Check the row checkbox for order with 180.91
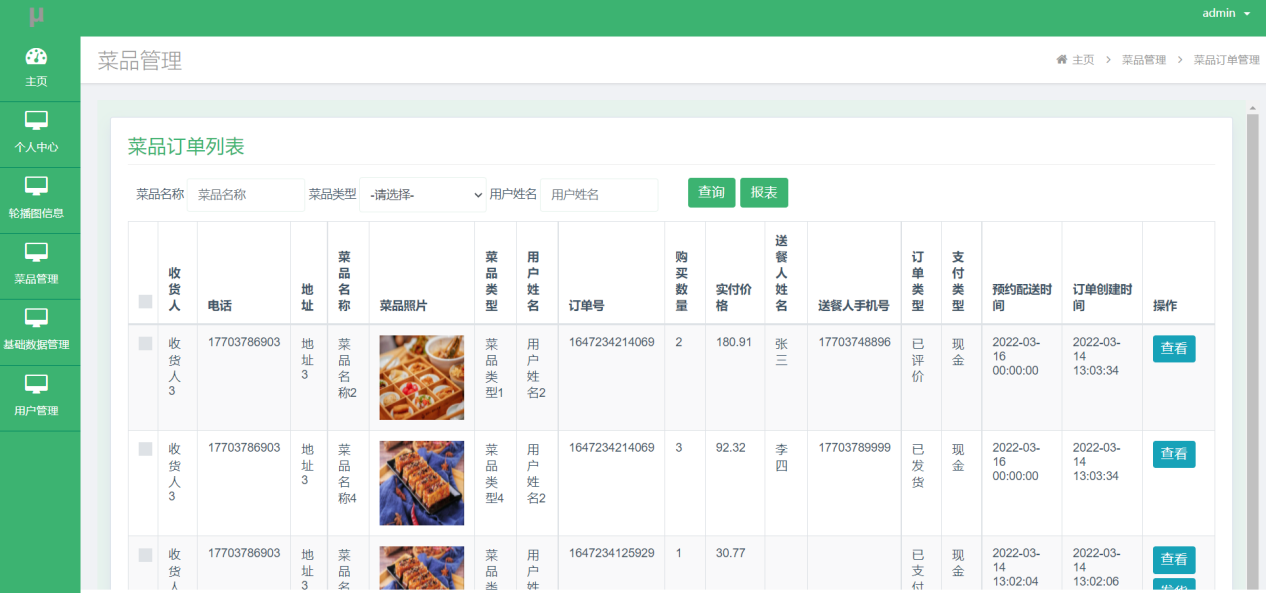The height and width of the screenshot is (593, 1266). pyautogui.click(x=146, y=343)
